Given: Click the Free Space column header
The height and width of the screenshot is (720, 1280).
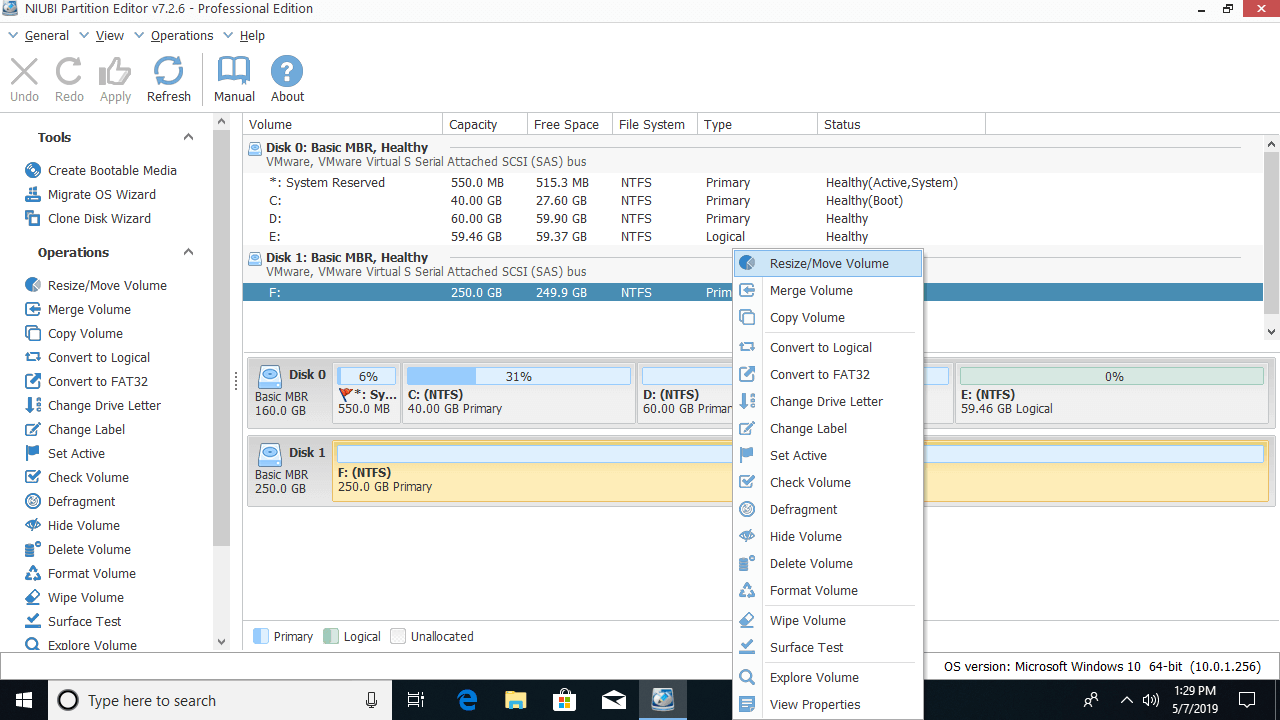Looking at the screenshot, I should click(566, 125).
